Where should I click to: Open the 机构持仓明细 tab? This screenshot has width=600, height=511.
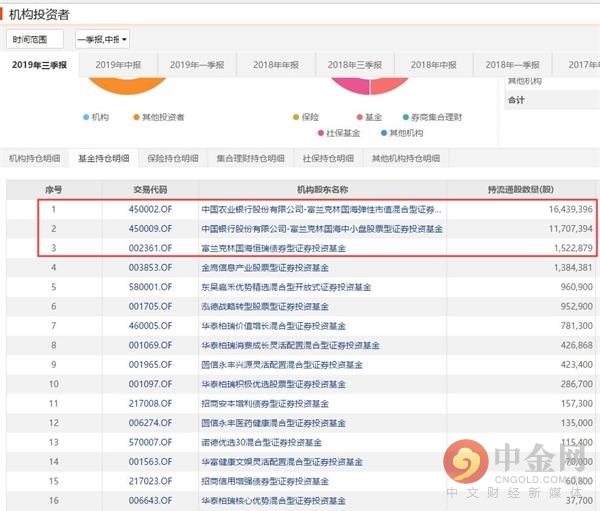(34, 158)
